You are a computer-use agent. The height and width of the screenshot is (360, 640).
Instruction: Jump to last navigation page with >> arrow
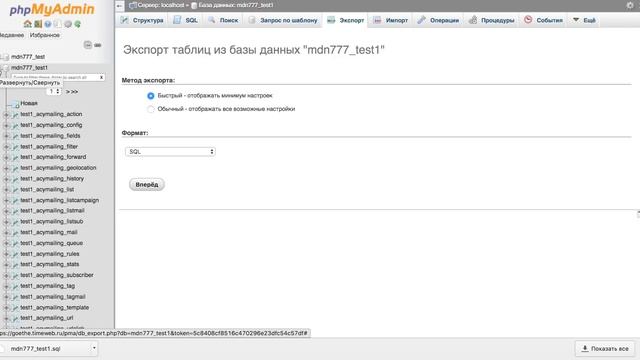click(x=75, y=92)
